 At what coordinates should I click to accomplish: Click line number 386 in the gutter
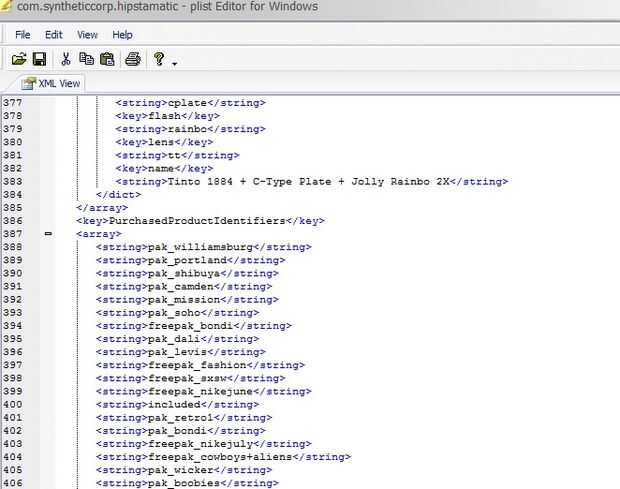click(13, 221)
